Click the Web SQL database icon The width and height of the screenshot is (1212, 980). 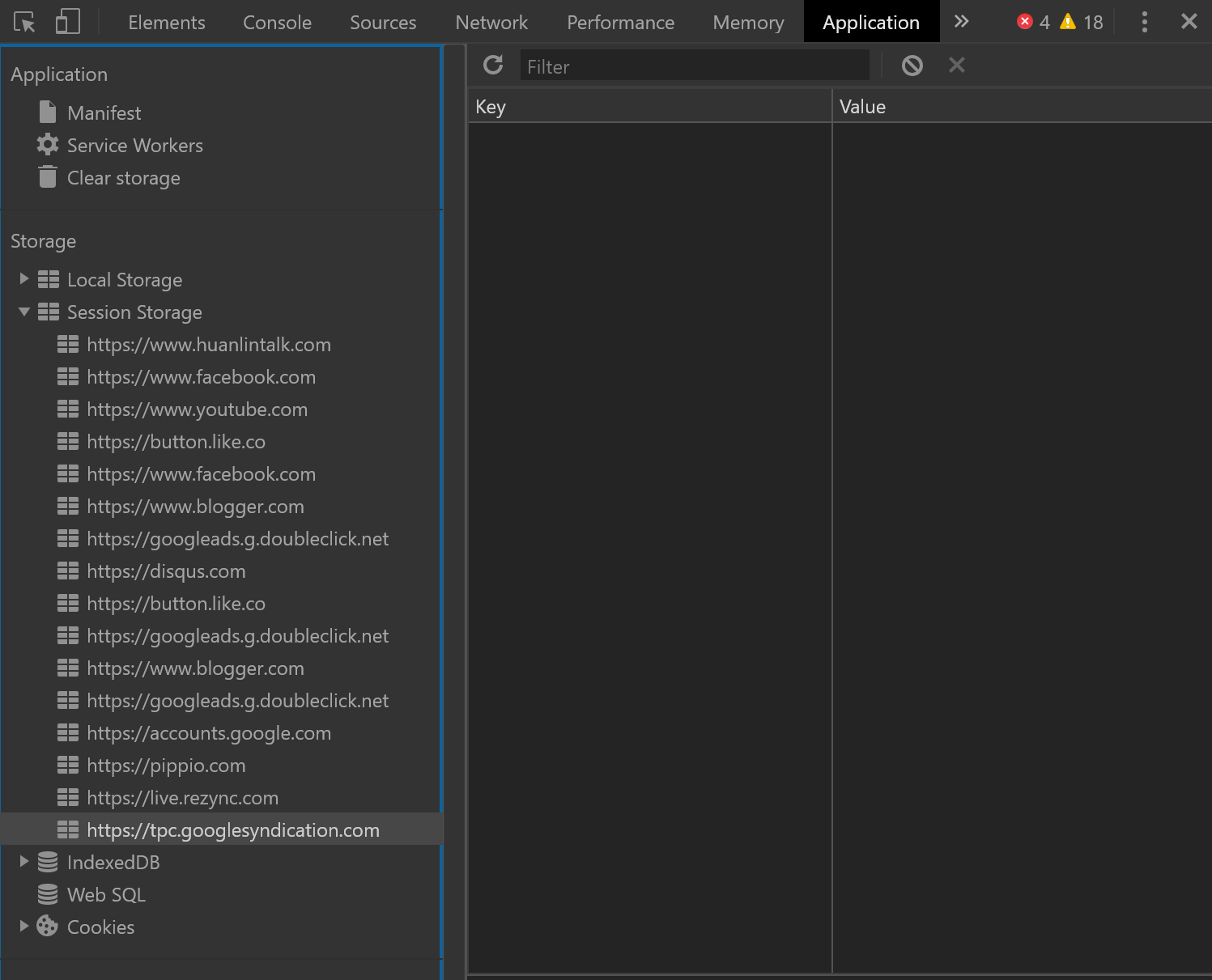[x=47, y=894]
